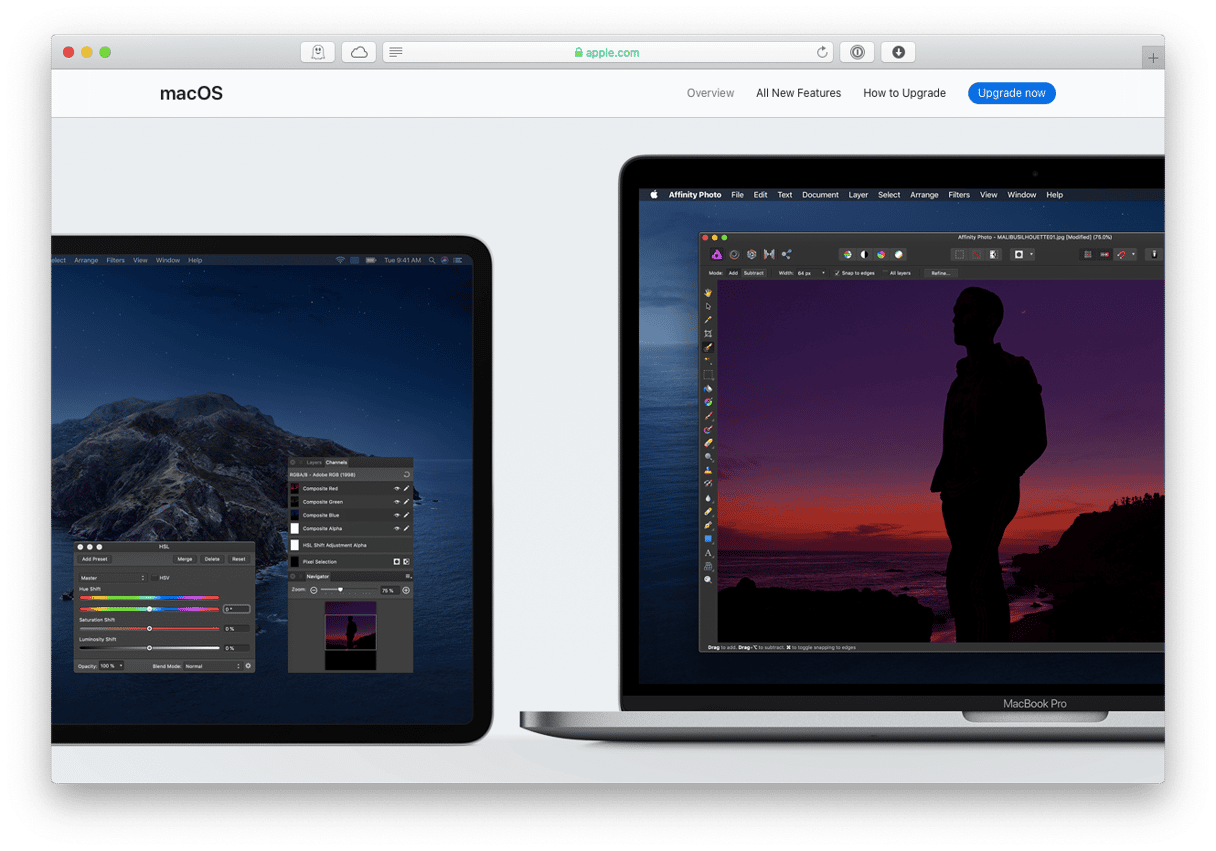Set selection mode to Subtract
Screen dimensions: 1216x851
[753, 273]
